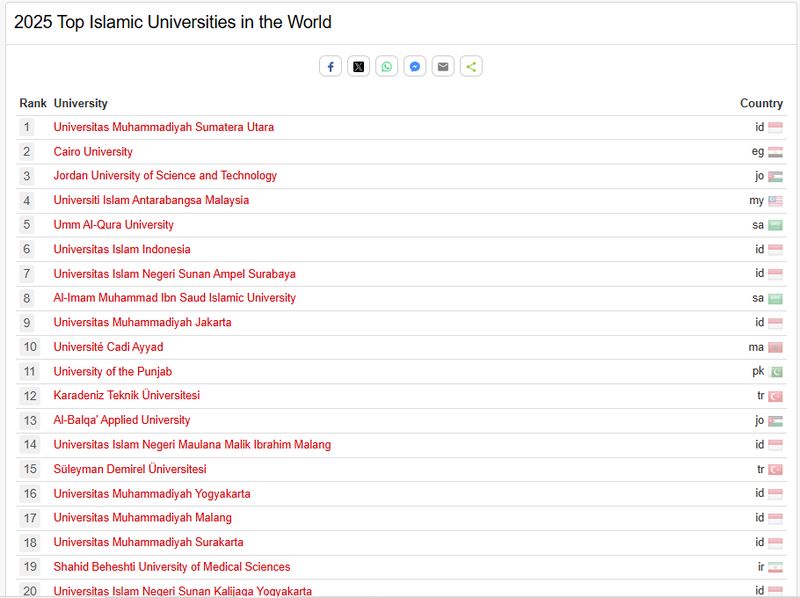Open the Süleyman Demirel Üniversitesi link

(130, 469)
